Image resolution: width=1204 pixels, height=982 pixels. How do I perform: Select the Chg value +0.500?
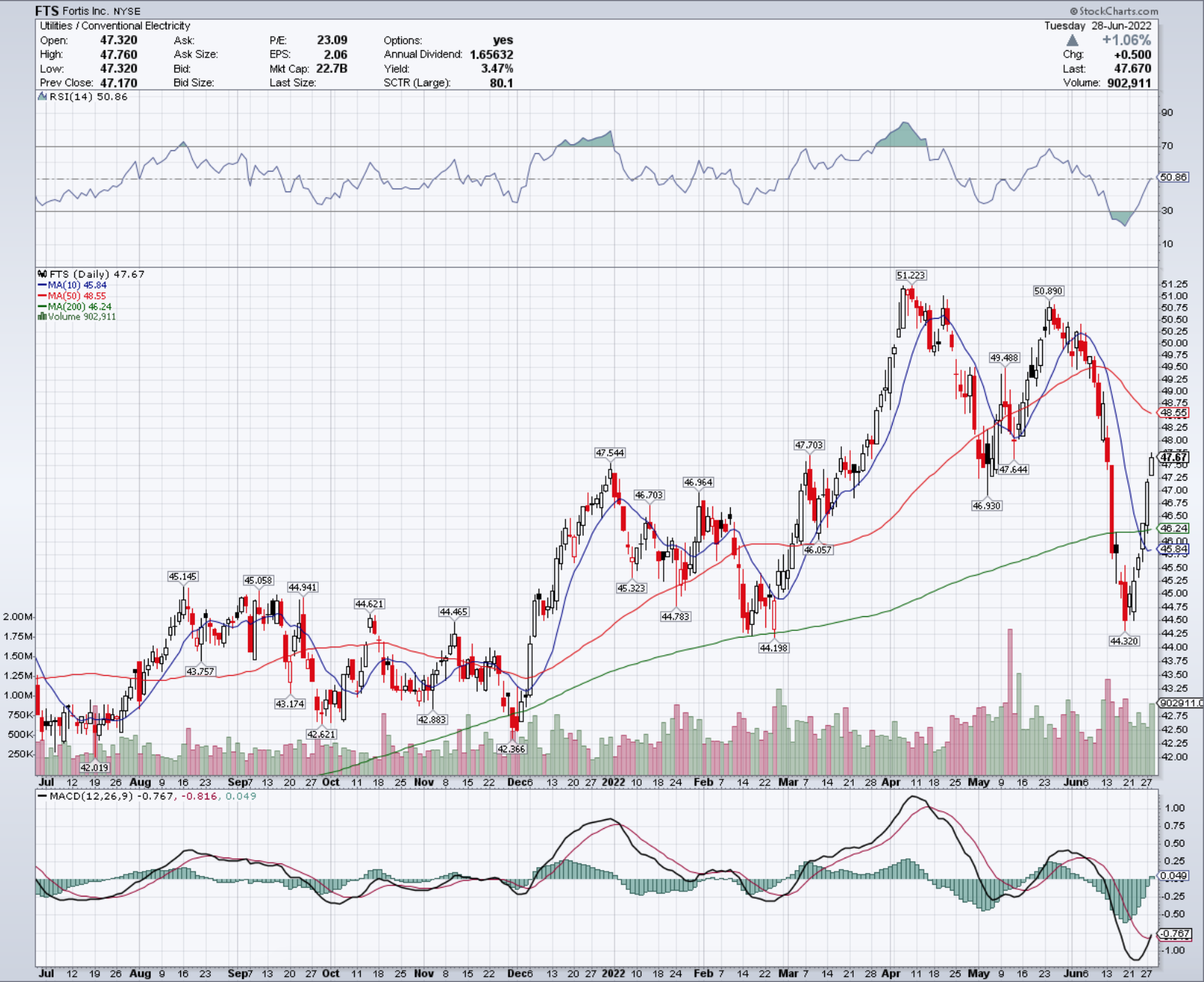coord(1133,54)
